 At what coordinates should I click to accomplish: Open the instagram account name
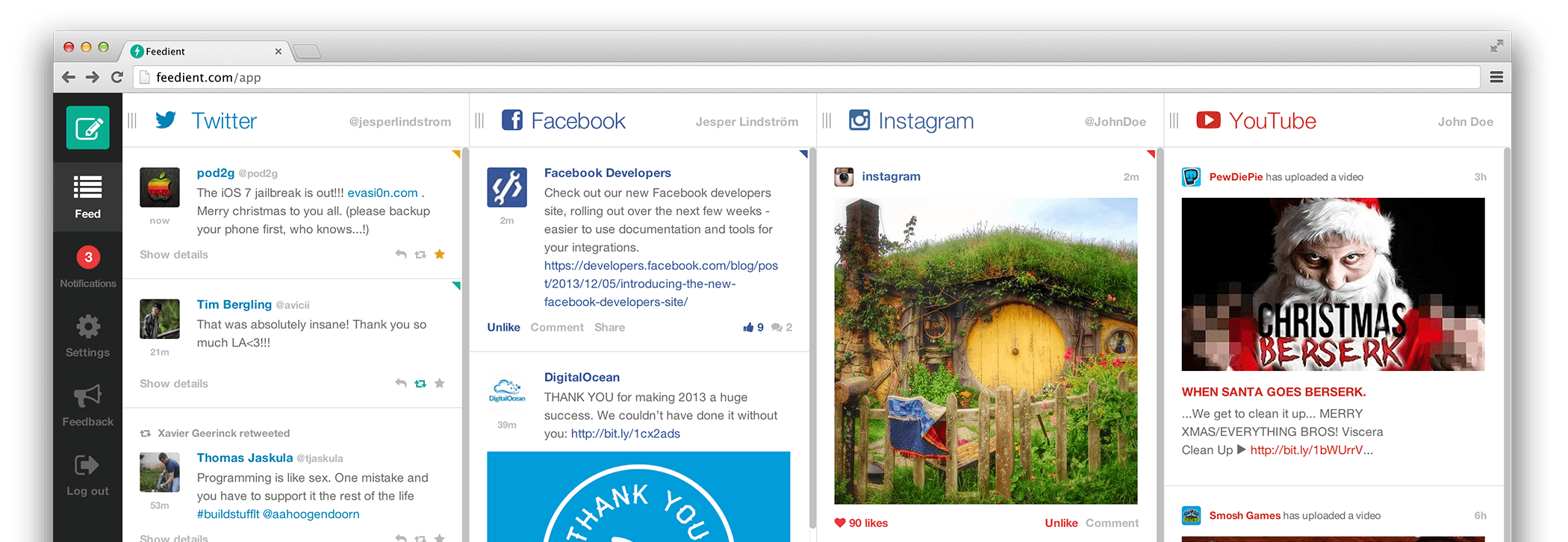click(891, 176)
